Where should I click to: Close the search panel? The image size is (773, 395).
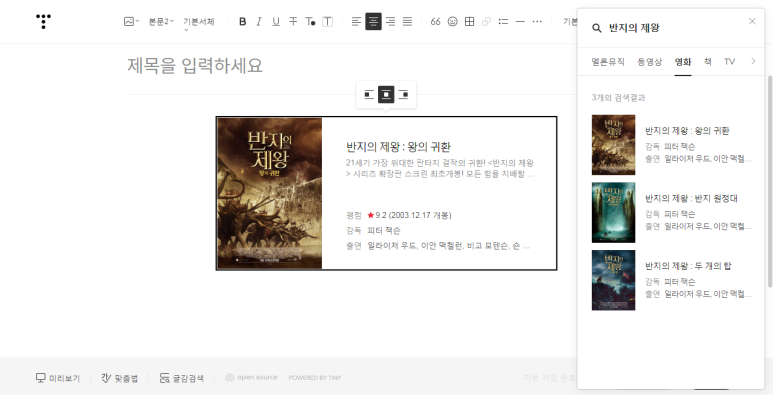point(752,21)
